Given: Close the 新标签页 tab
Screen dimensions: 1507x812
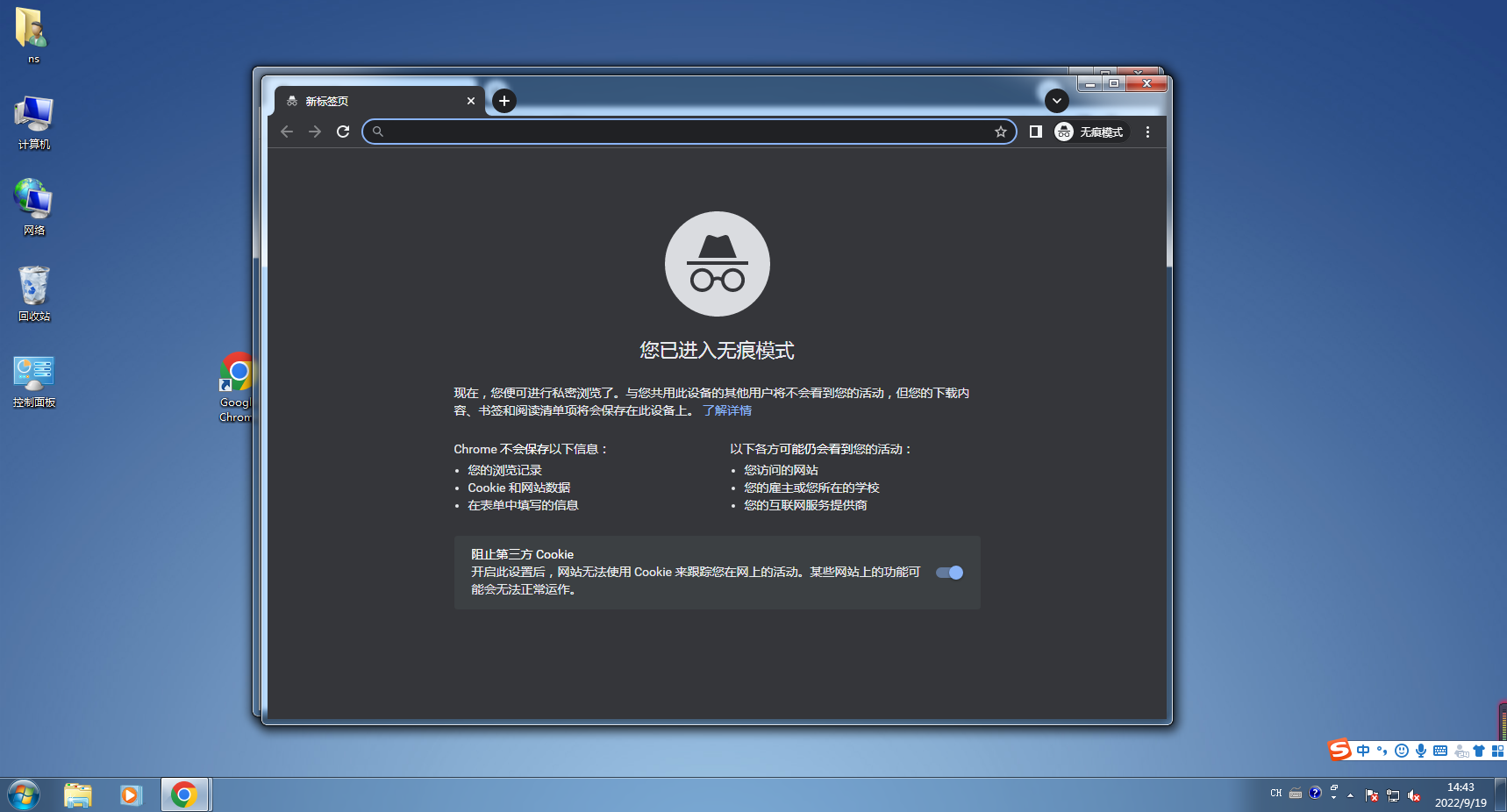Looking at the screenshot, I should 471,101.
